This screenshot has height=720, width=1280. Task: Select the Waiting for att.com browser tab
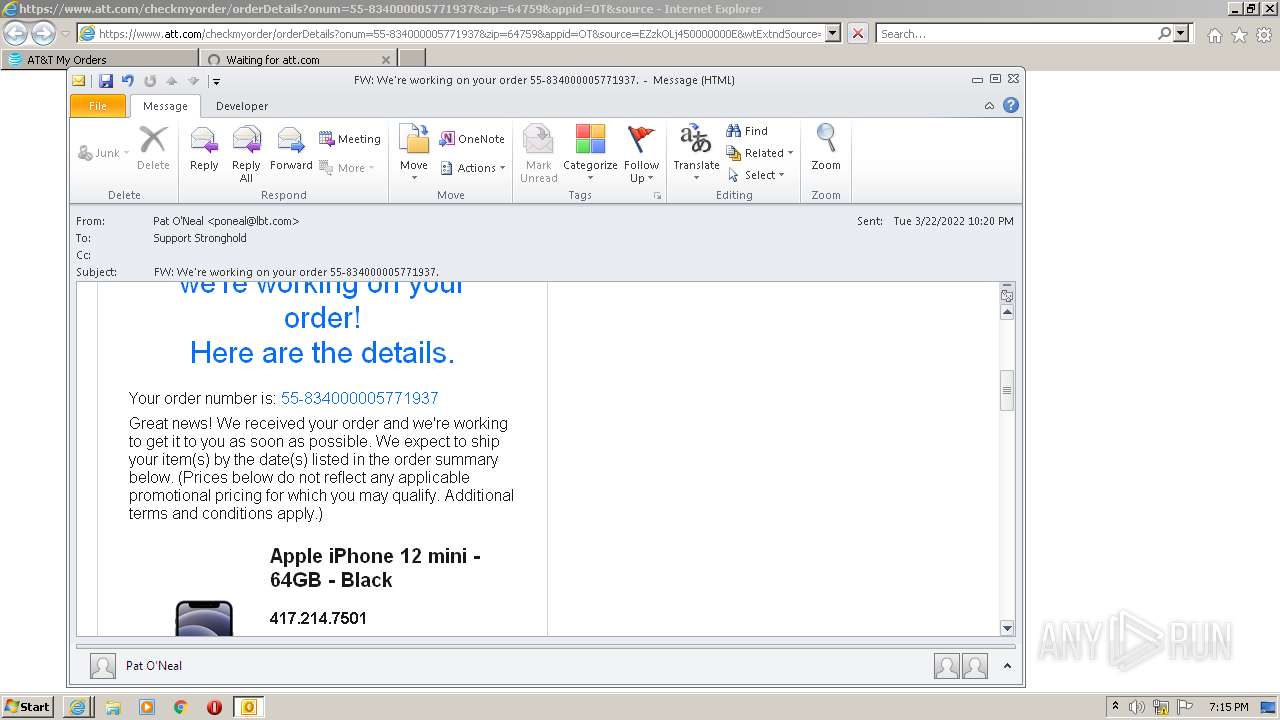pos(298,59)
